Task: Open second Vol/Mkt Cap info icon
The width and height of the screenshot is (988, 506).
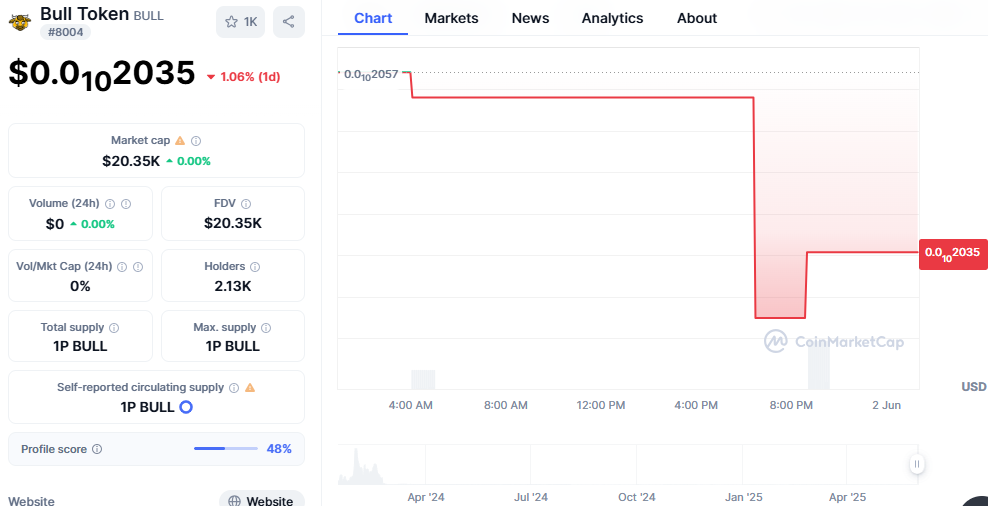Action: (138, 267)
